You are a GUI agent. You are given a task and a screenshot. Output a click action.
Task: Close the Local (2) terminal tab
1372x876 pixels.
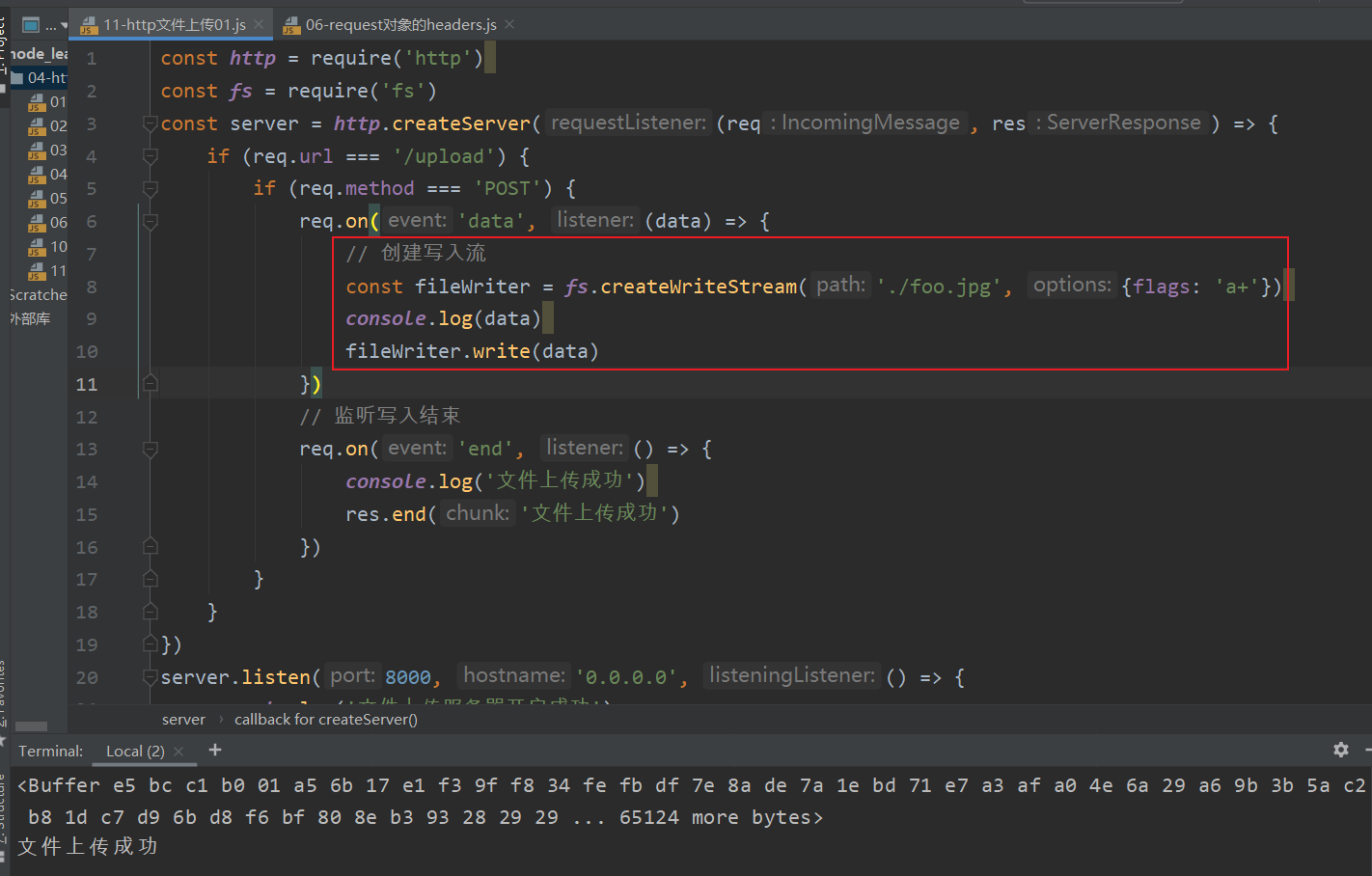[178, 752]
